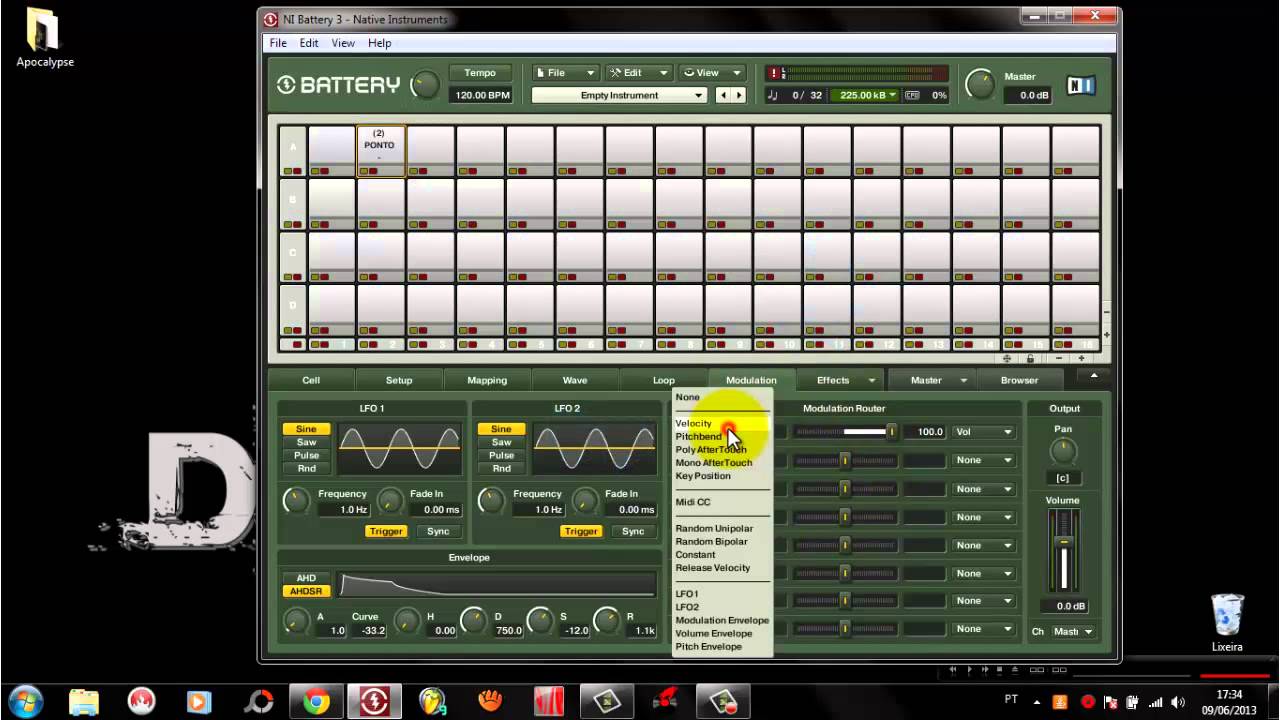Click the previous instrument arrow
The height and width of the screenshot is (720, 1280).
723,95
